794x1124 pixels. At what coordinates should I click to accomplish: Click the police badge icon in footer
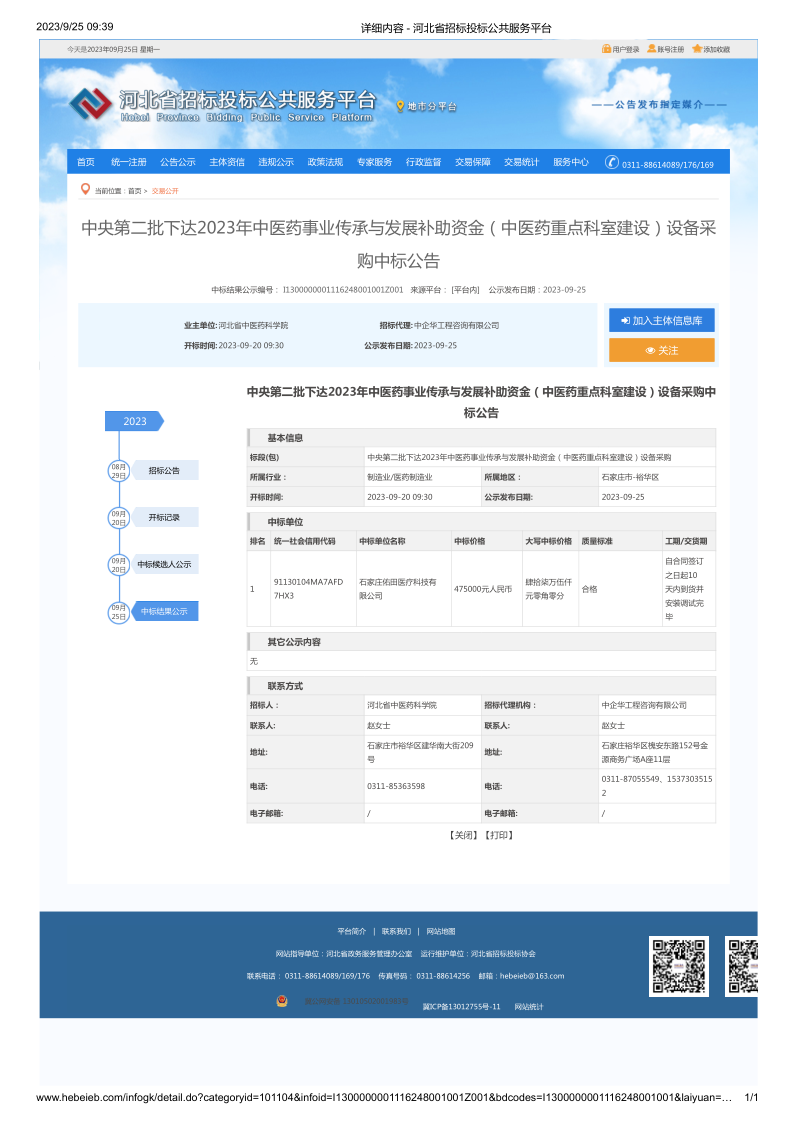tap(282, 1001)
